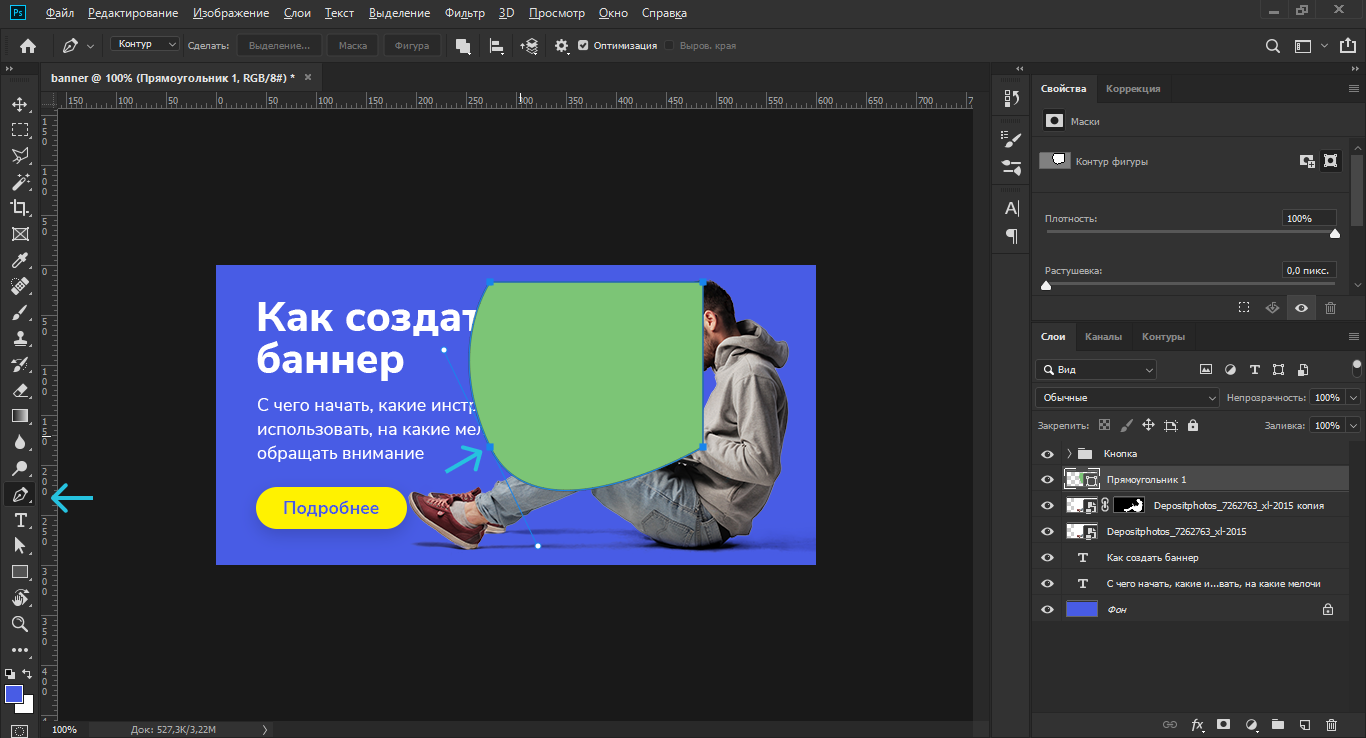Viewport: 1366px width, 738px height.
Task: Switch to the Каналы tab
Action: pos(1103,337)
